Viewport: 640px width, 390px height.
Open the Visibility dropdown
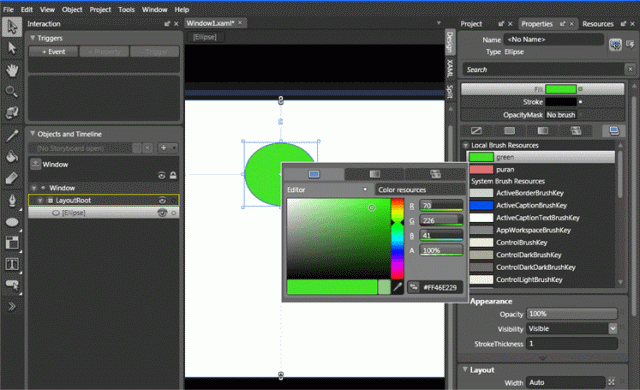(x=613, y=328)
